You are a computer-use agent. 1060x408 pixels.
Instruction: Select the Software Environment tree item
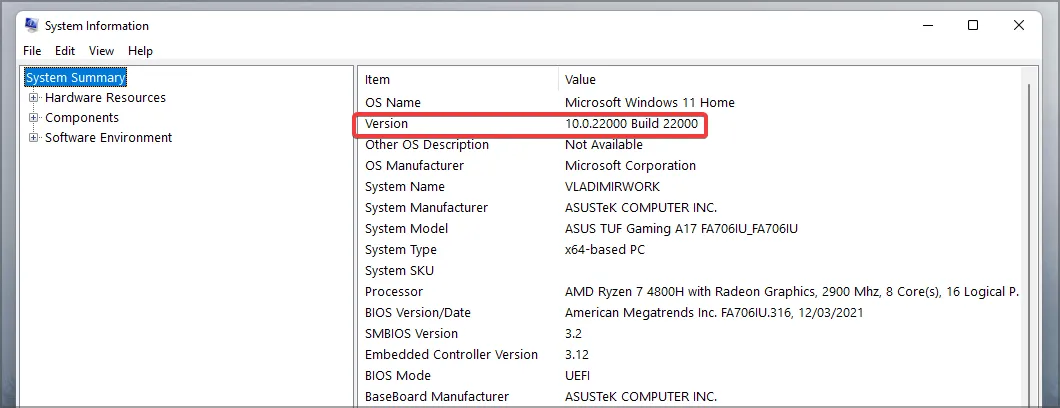(108, 138)
